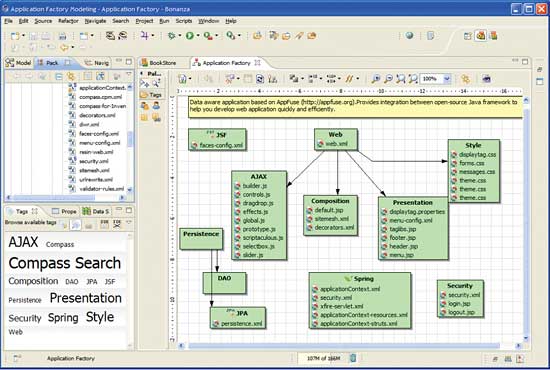
Task: Switch to the Data S view tab
Action: pyautogui.click(x=96, y=211)
